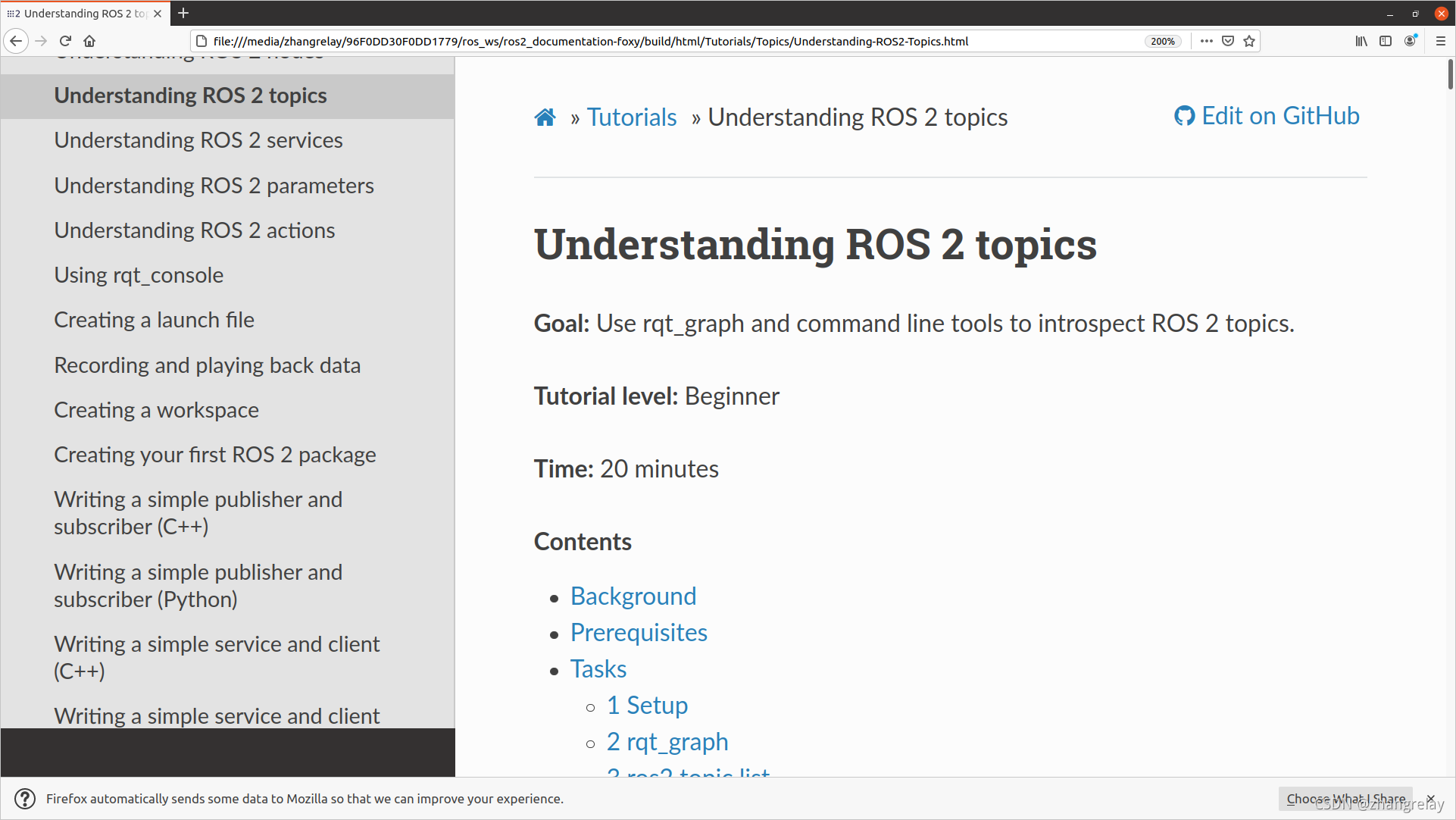The width and height of the screenshot is (1456, 820).
Task: Toggle the sidebar view icon
Action: coord(1386,41)
